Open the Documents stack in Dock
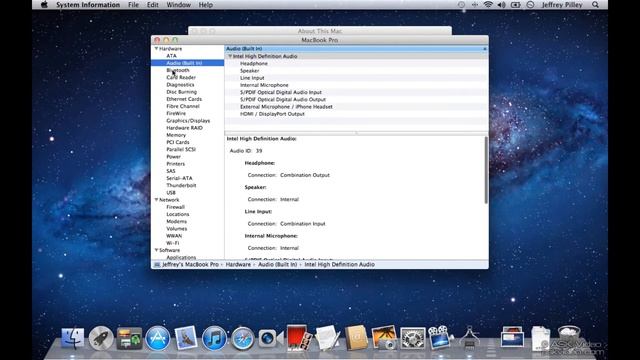The width and height of the screenshot is (640, 360). pos(540,338)
